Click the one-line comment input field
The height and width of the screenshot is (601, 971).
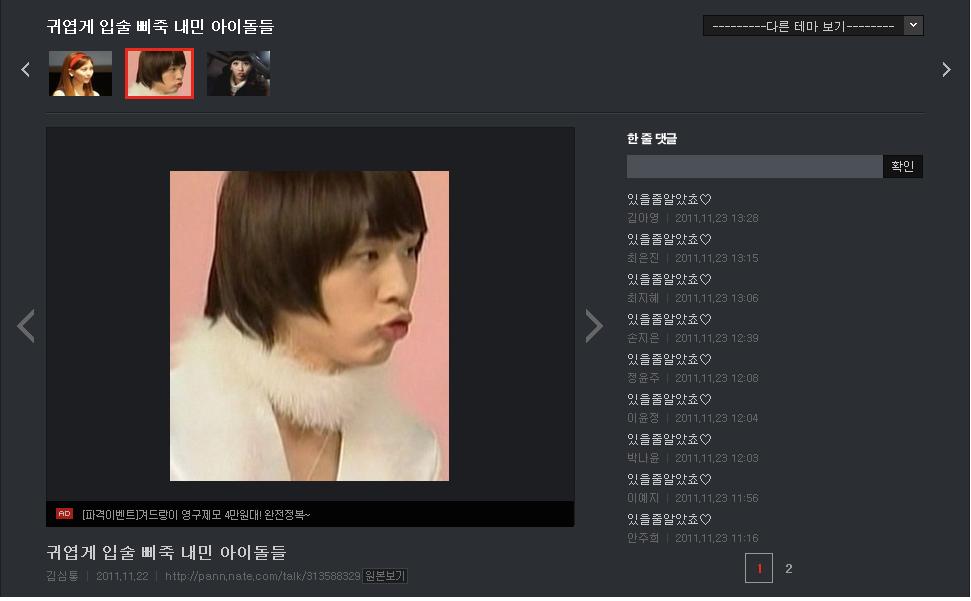[x=754, y=166]
